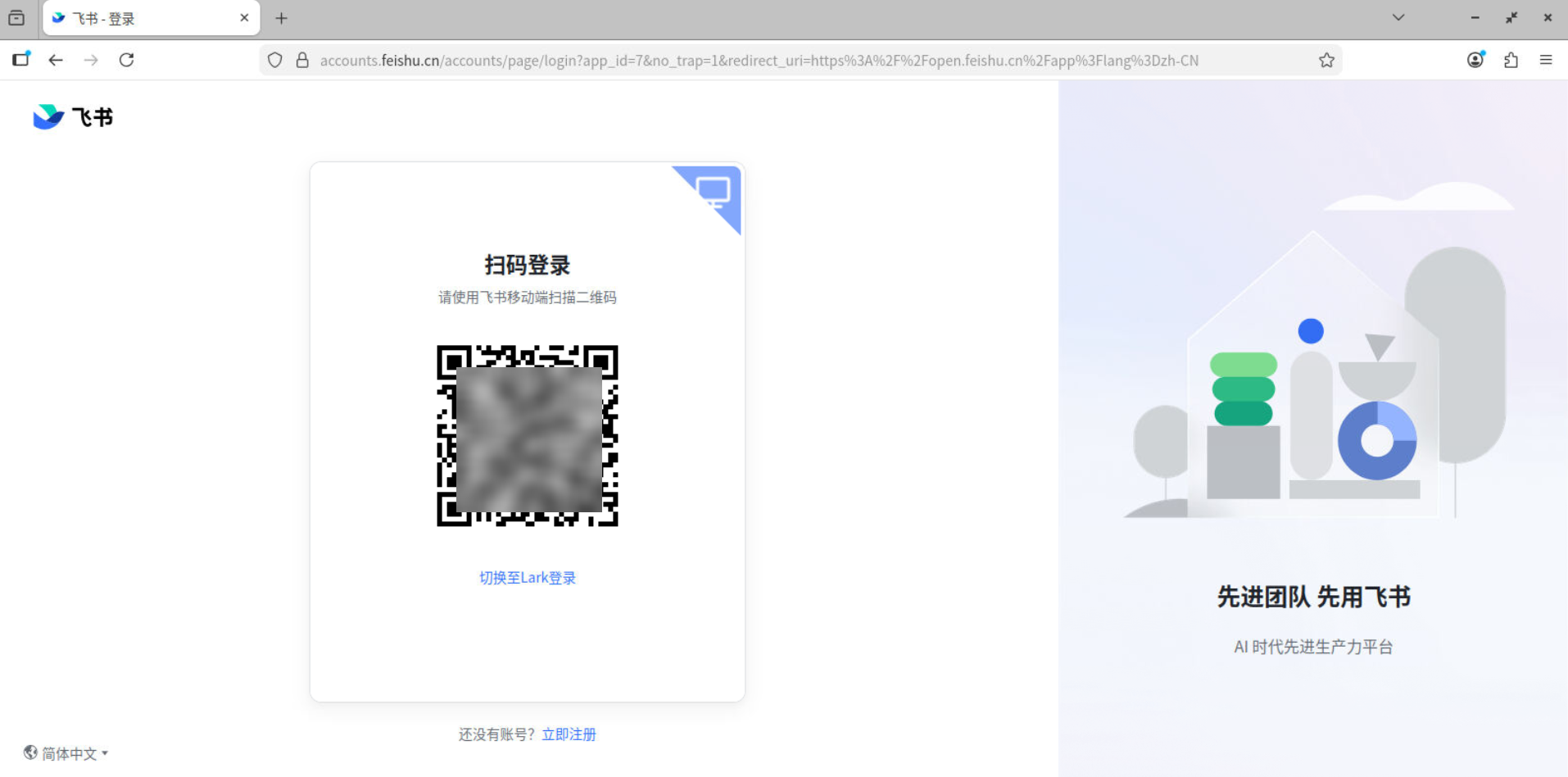Select the 飞书 - 登录 browser tab
The height and width of the screenshot is (777, 1568).
click(152, 18)
